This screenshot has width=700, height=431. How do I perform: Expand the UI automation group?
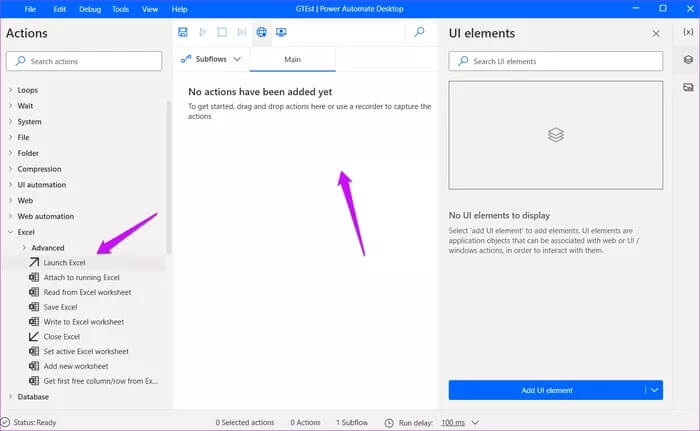pos(10,184)
